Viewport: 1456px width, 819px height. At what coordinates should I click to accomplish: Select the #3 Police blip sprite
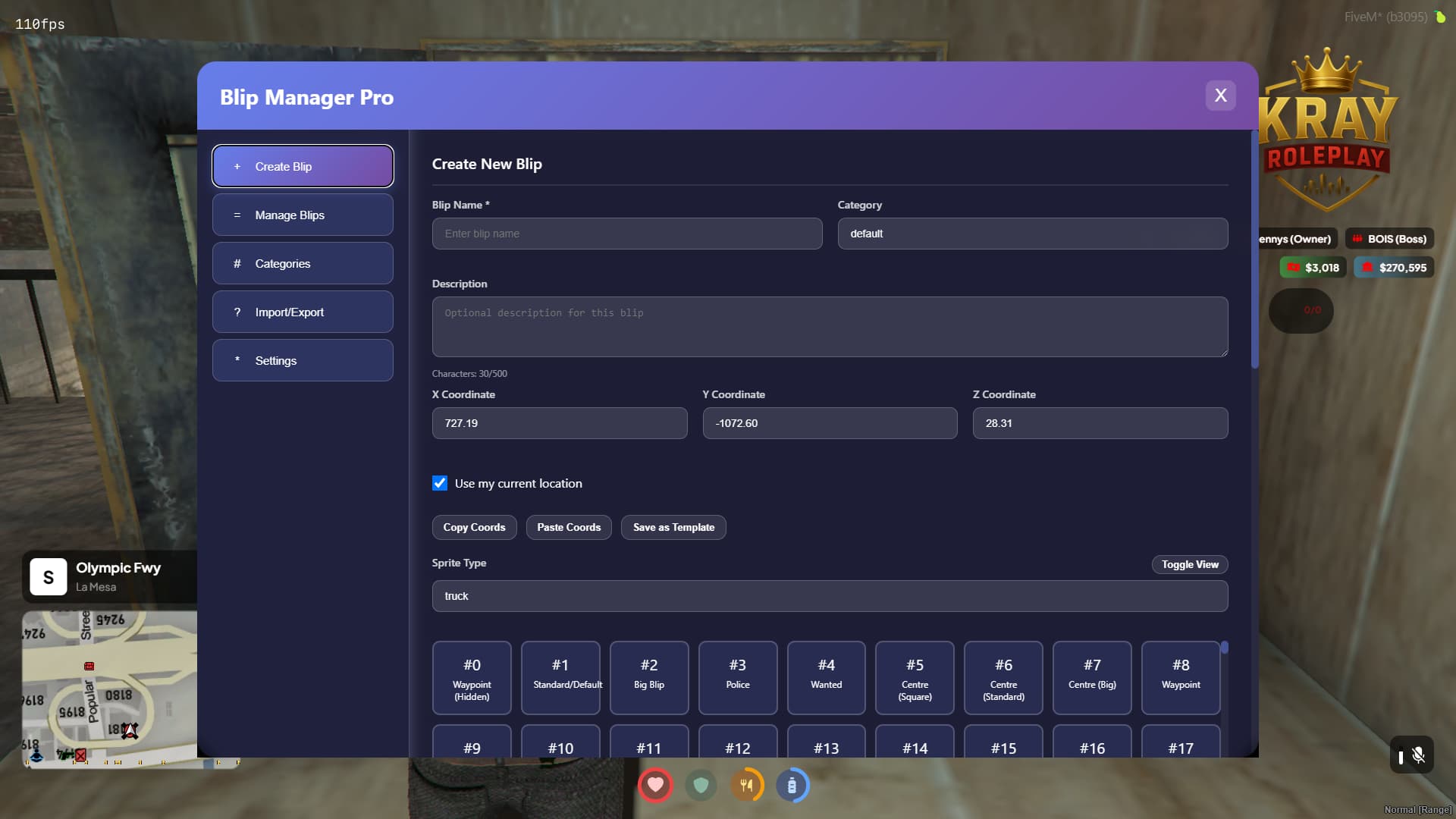(737, 677)
